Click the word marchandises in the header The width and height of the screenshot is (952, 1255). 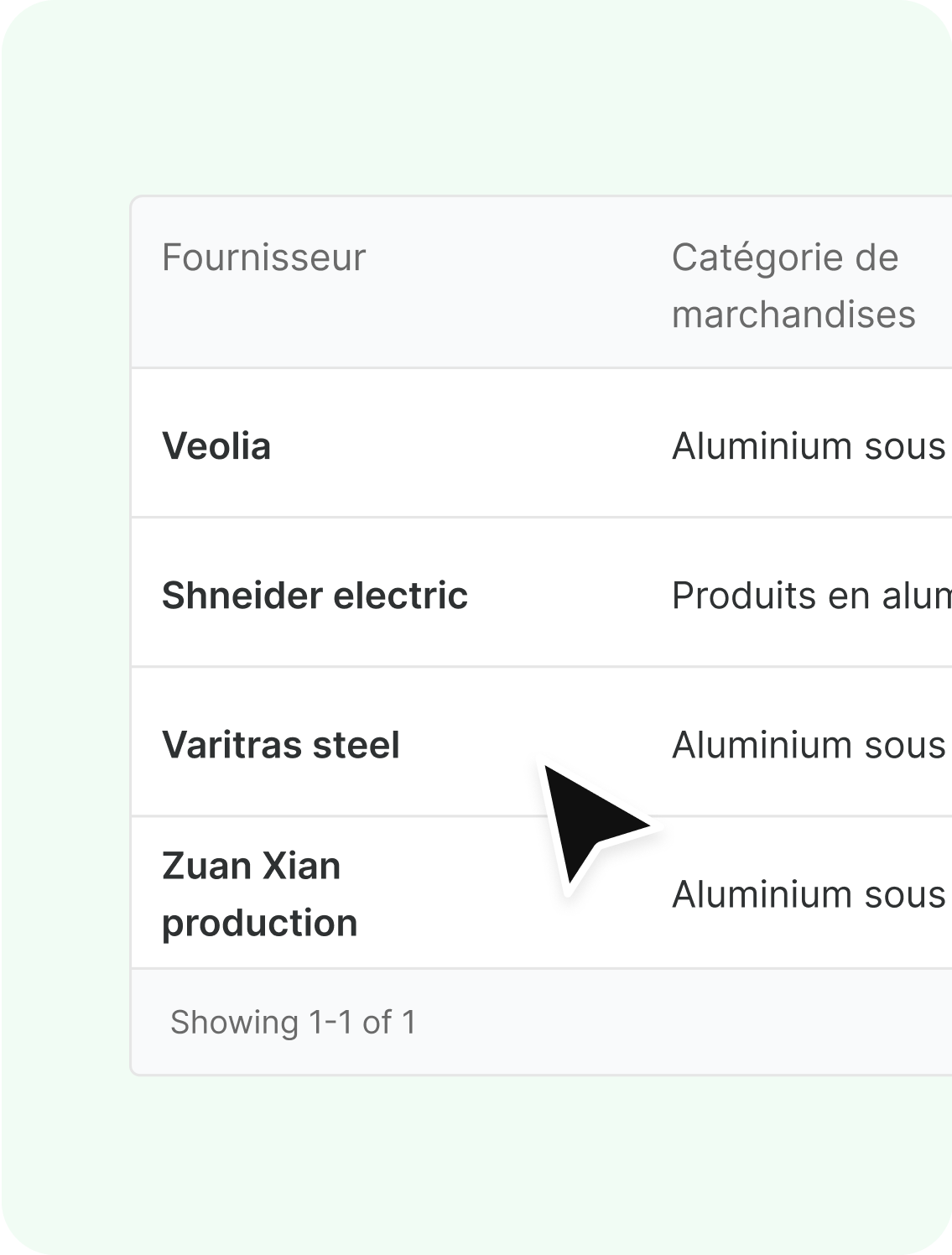(x=793, y=315)
